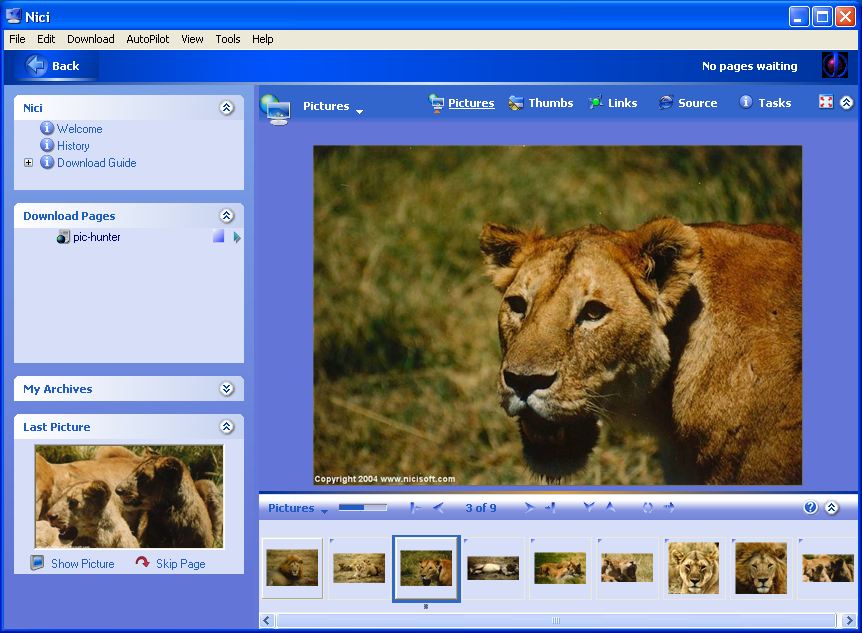Click the upward arrow icon

pyautogui.click(x=610, y=507)
